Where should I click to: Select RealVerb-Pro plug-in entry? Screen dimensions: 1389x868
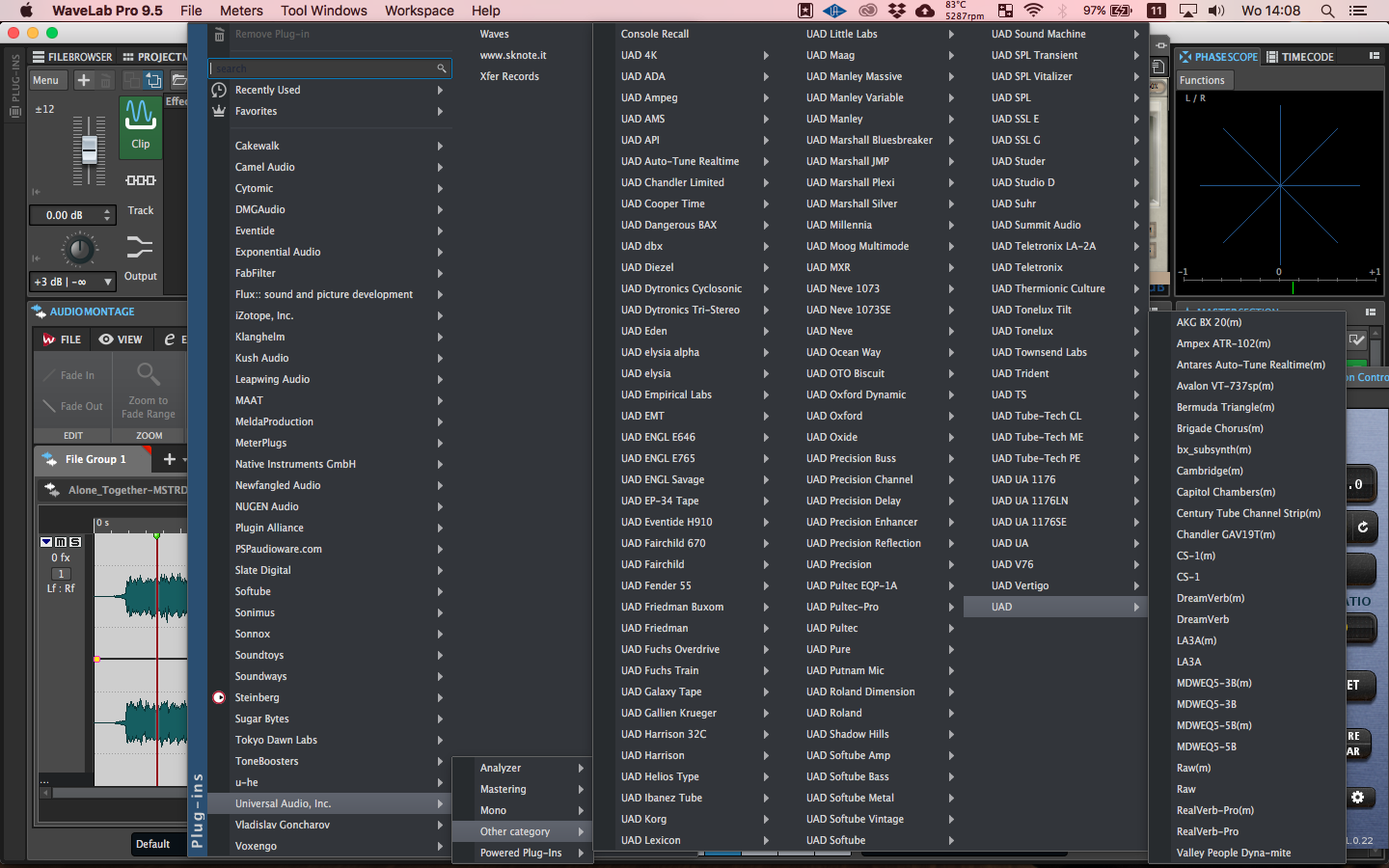pos(1247,831)
